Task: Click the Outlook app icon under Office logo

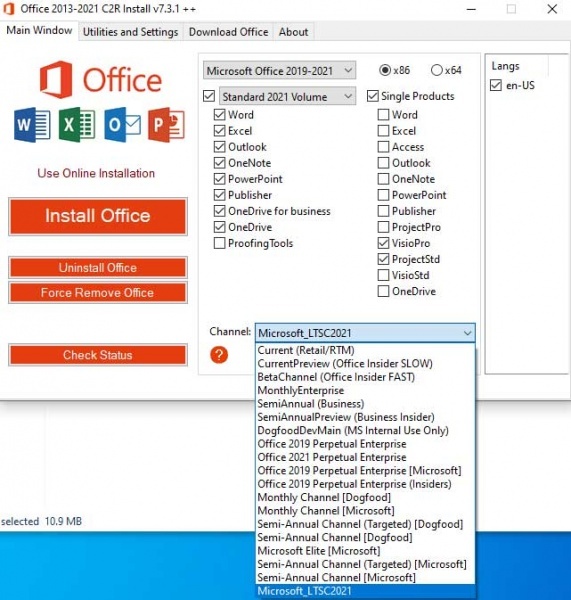Action: coord(122,125)
